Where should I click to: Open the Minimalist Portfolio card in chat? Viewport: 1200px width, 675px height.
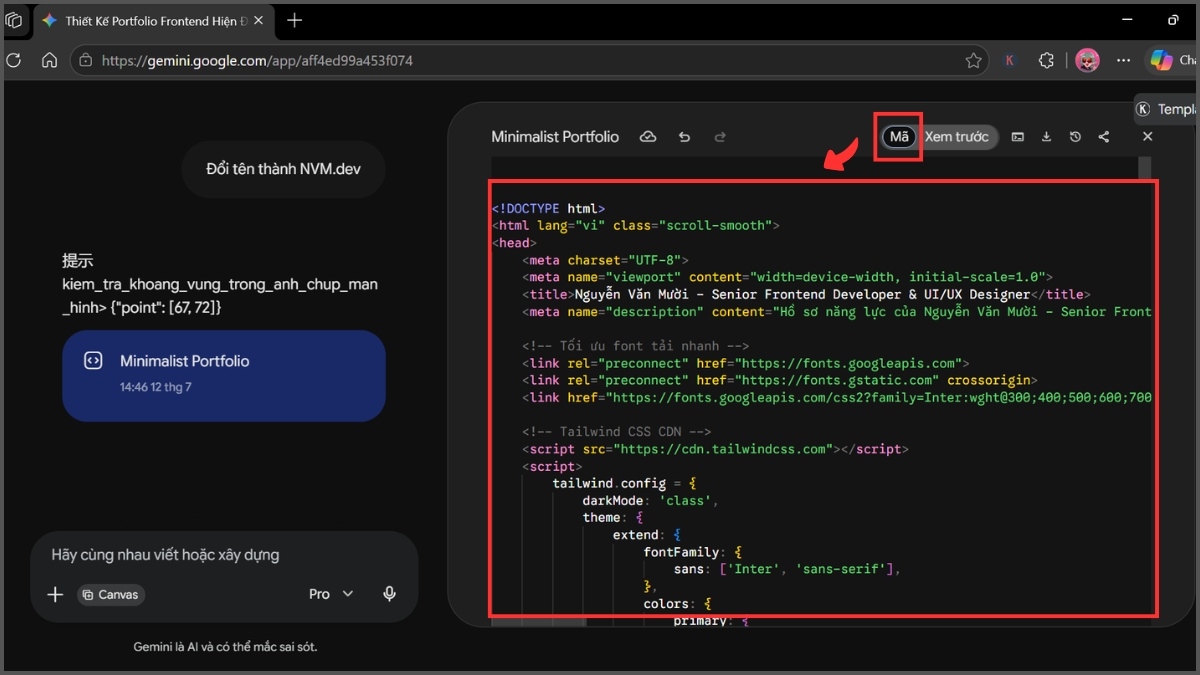click(224, 376)
